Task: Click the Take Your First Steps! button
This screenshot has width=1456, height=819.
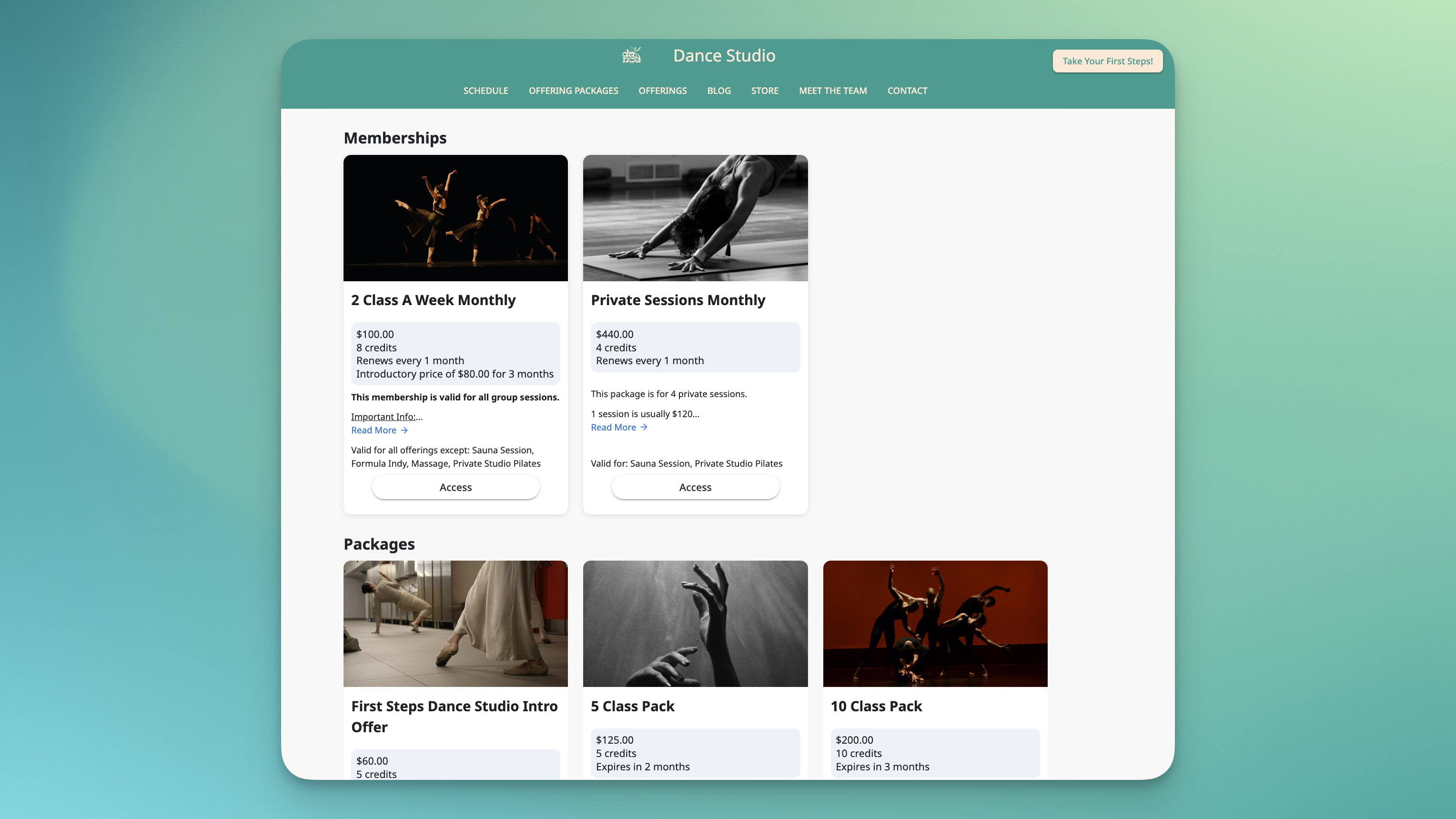Action: (1107, 61)
